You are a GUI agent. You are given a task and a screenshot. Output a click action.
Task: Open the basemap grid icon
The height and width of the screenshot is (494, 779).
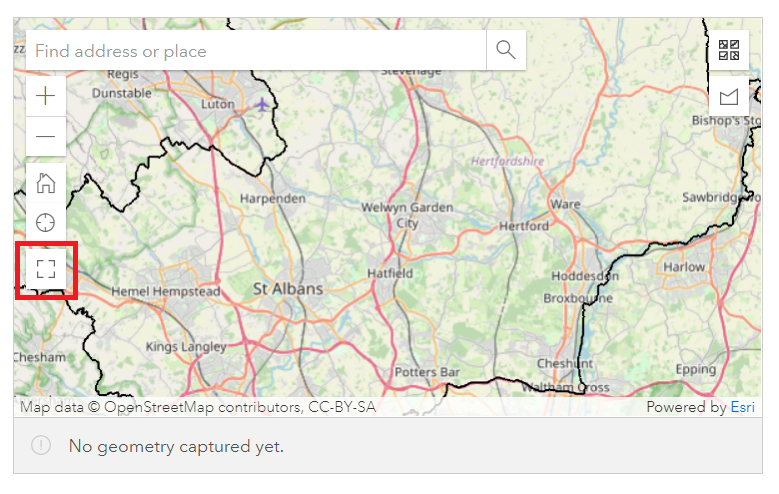click(x=729, y=50)
